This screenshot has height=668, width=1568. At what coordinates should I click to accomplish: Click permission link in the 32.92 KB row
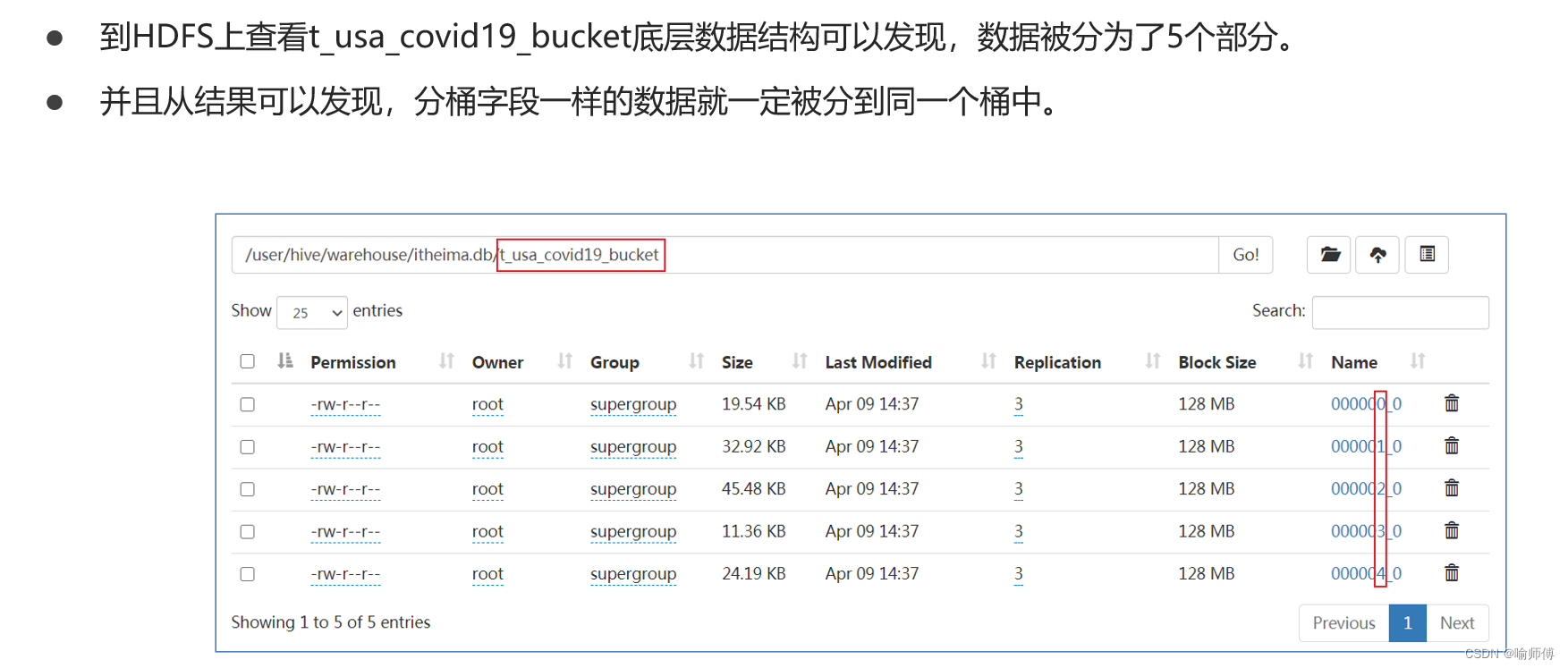pos(345,446)
